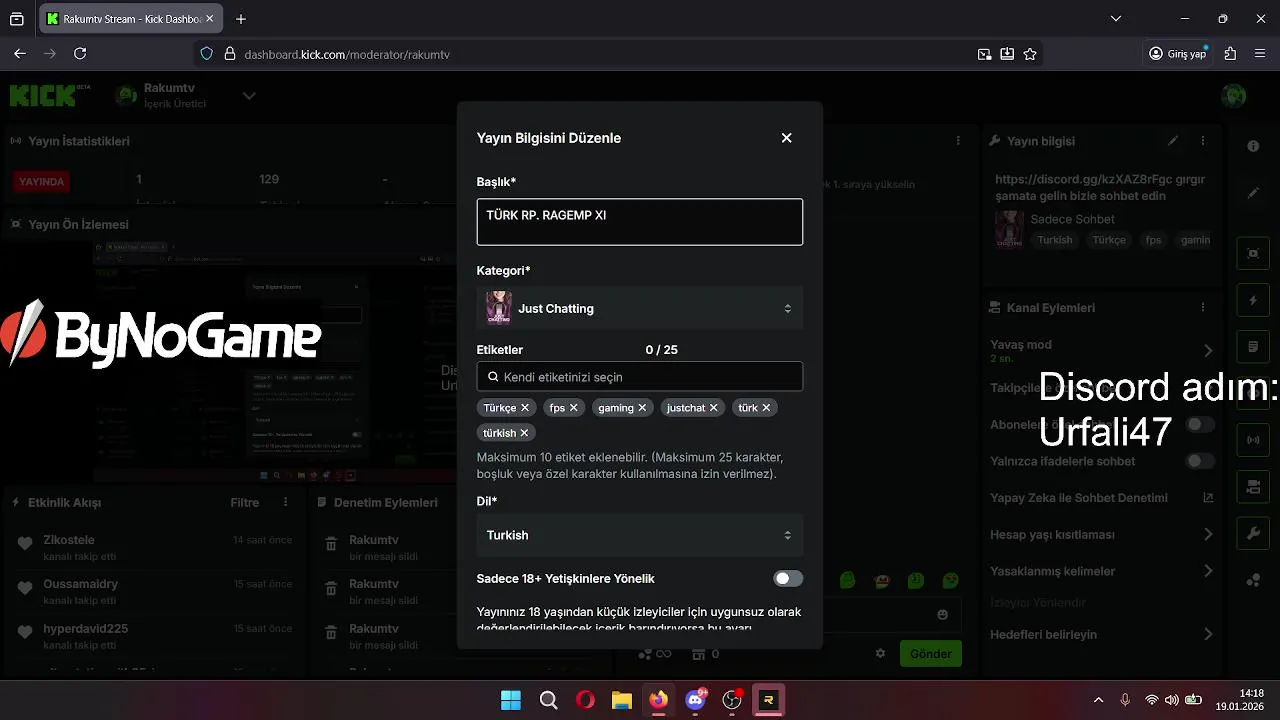Go back in the browser
Screen dimensions: 1280x720
pyautogui.click(x=20, y=54)
